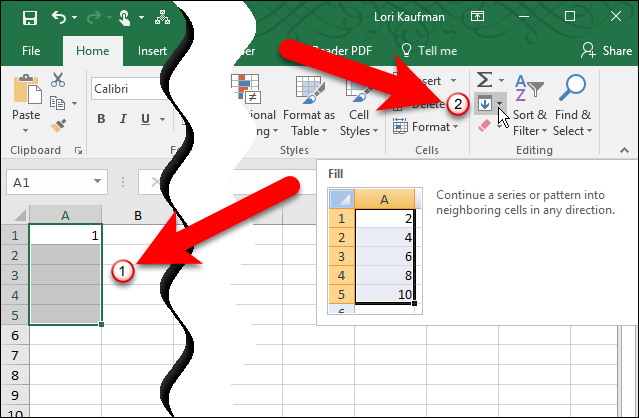
Task: Undo the last action
Action: [59, 18]
